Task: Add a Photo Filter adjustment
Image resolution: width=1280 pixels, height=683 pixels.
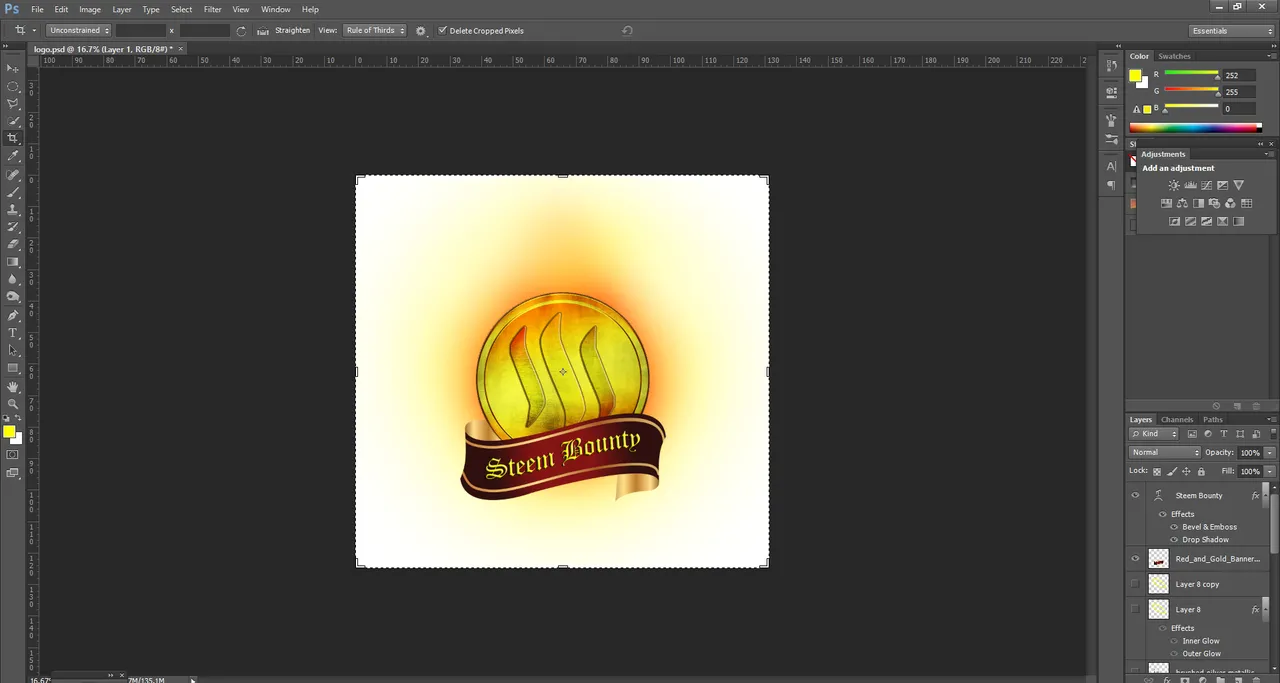Action: 1214,203
